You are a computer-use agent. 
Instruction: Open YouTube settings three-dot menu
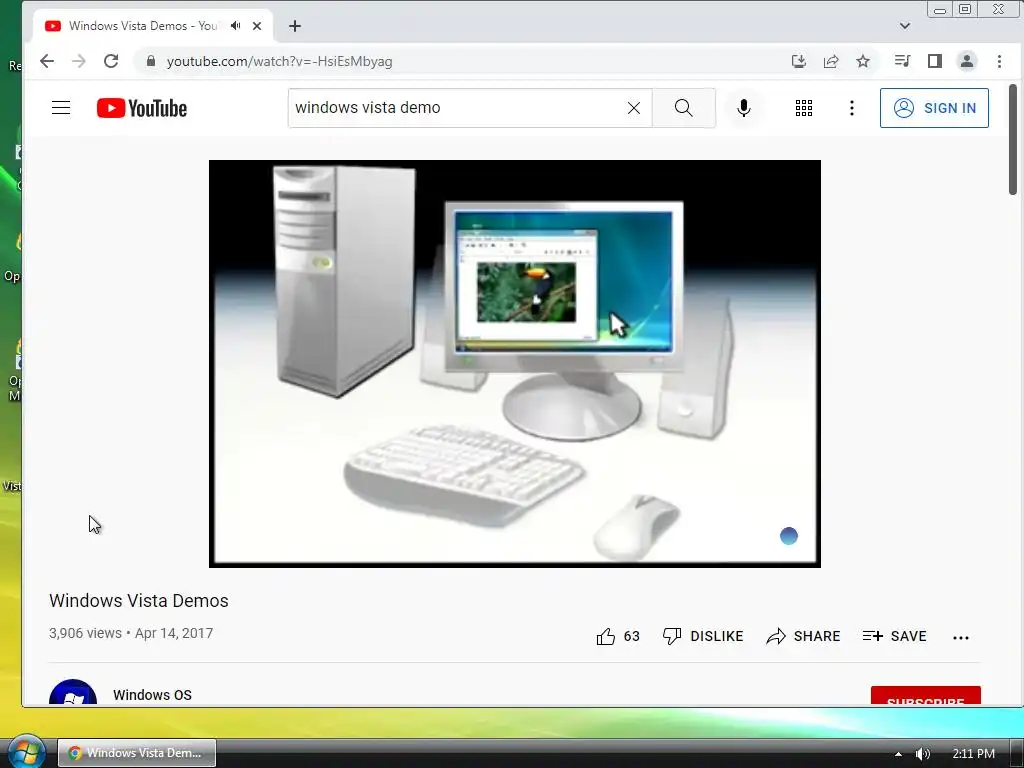pyautogui.click(x=852, y=108)
